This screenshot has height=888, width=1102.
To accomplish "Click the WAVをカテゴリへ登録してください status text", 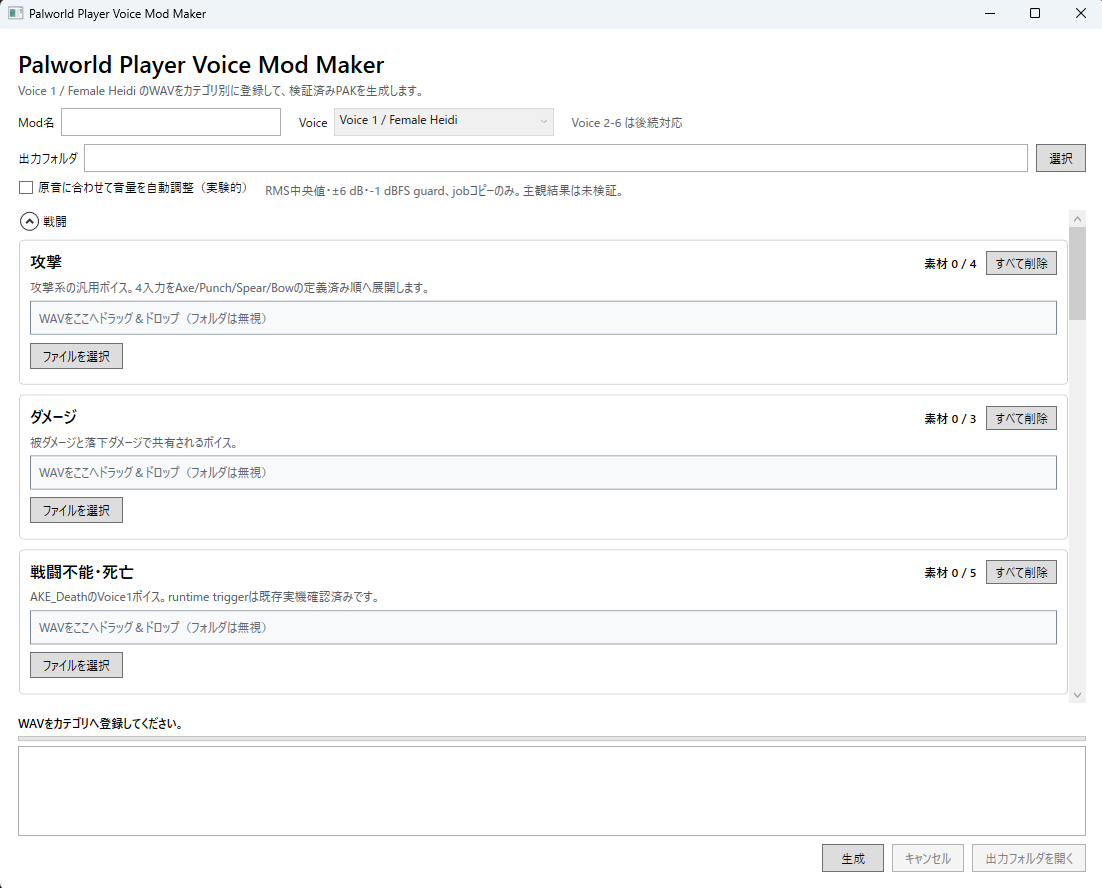I will coord(101,724).
